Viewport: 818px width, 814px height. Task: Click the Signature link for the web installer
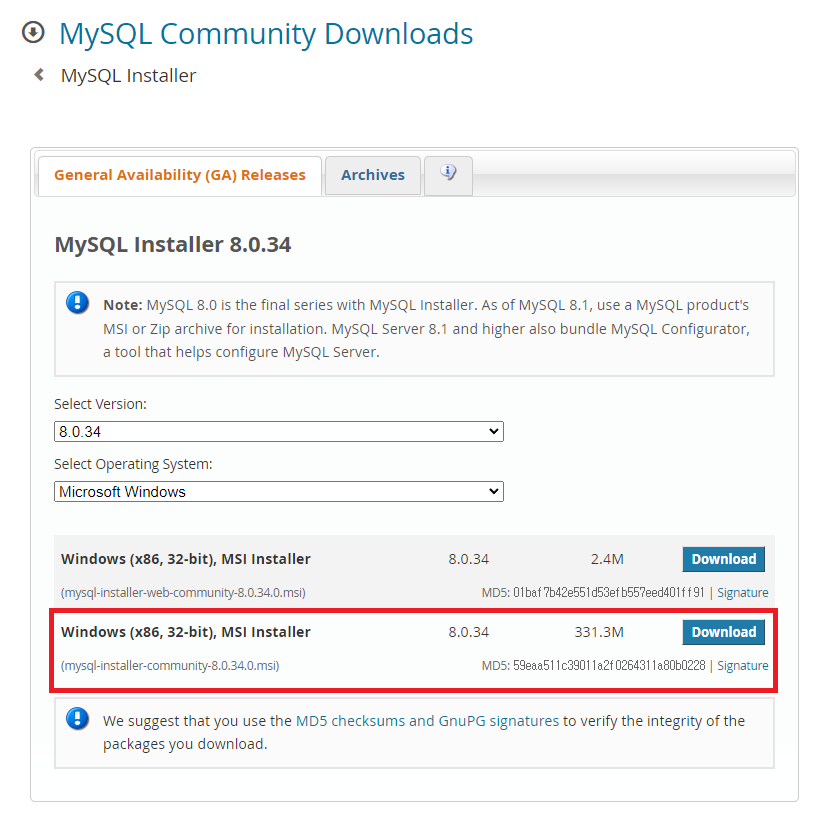click(742, 592)
